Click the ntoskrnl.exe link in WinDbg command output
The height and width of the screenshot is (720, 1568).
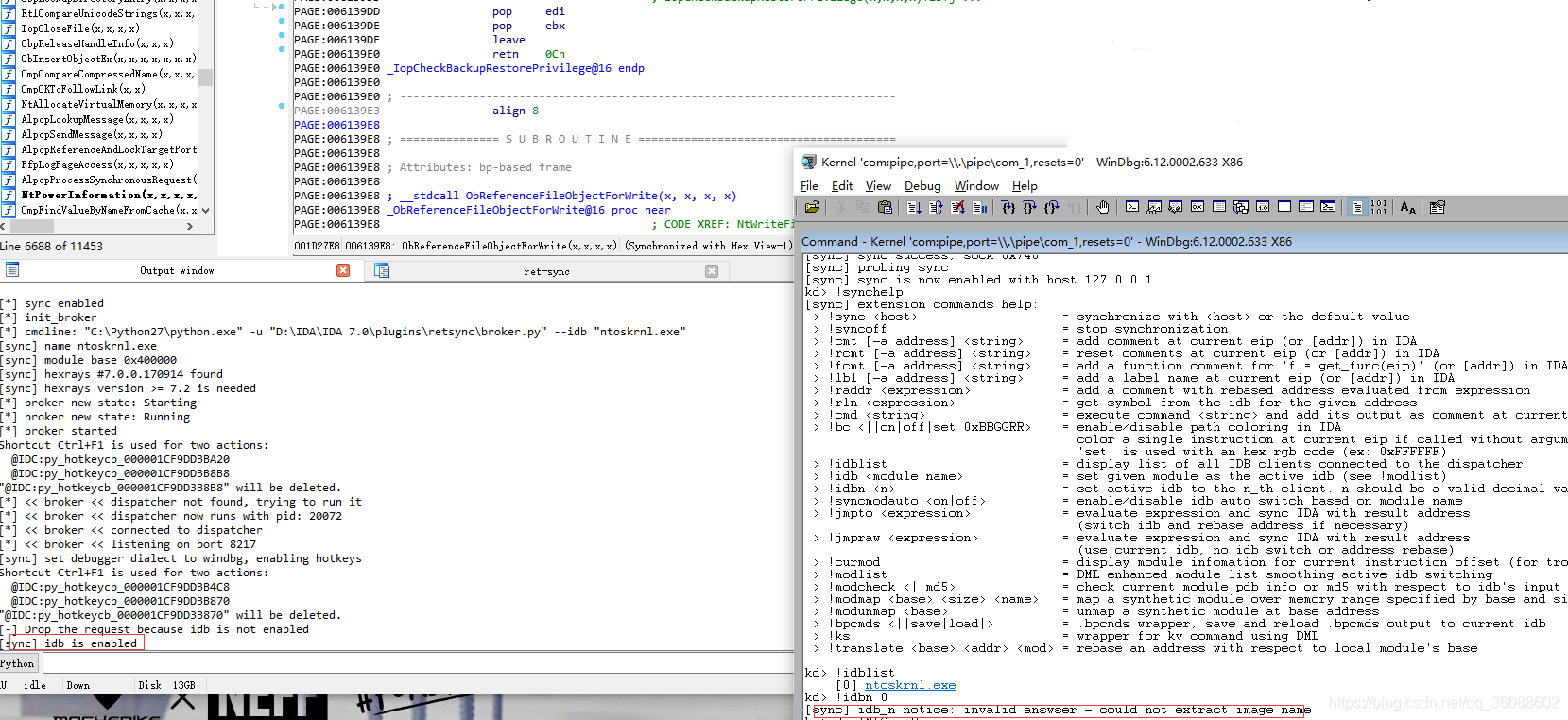pos(910,686)
